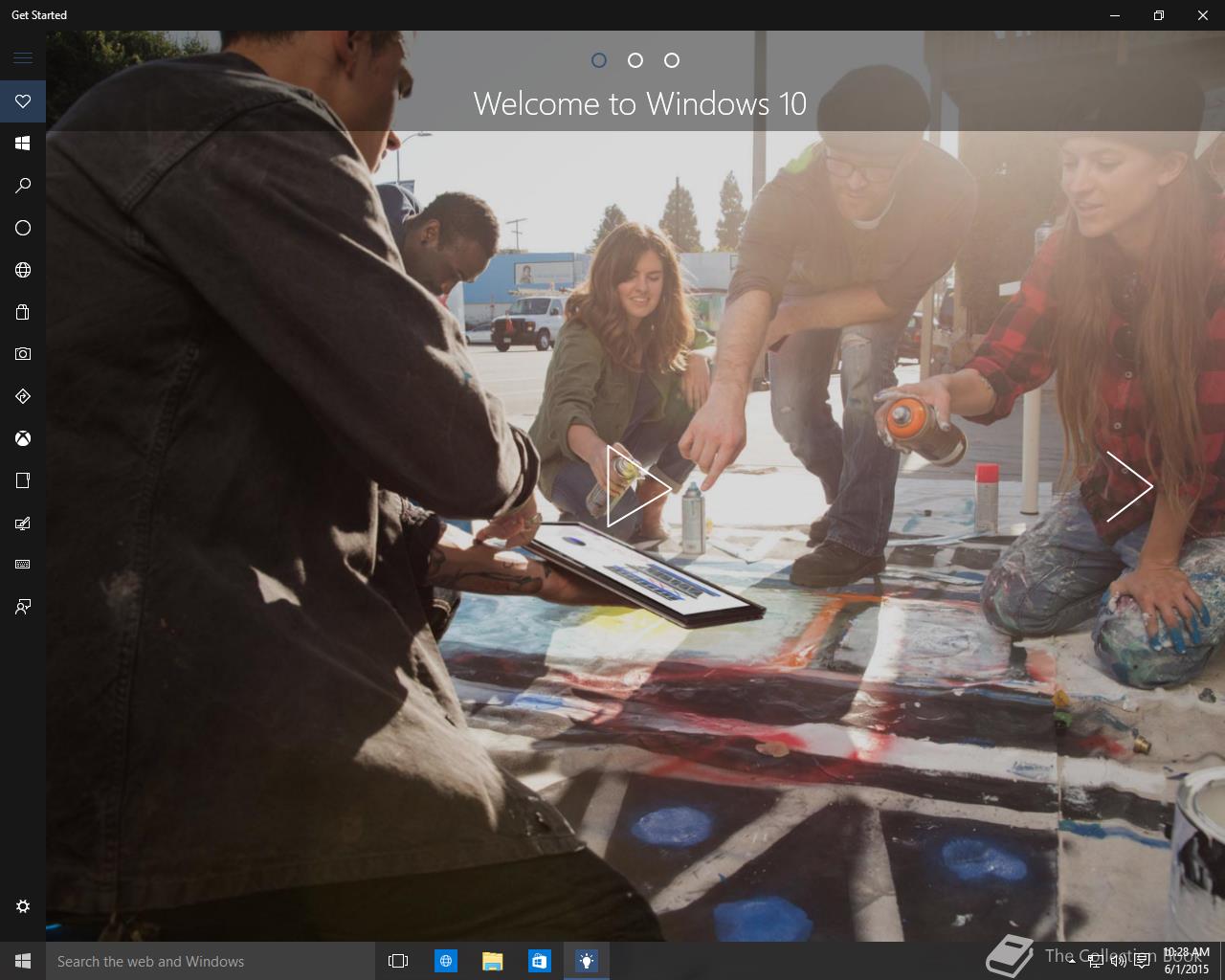
Task: Open the network status tray icon
Action: click(1096, 961)
